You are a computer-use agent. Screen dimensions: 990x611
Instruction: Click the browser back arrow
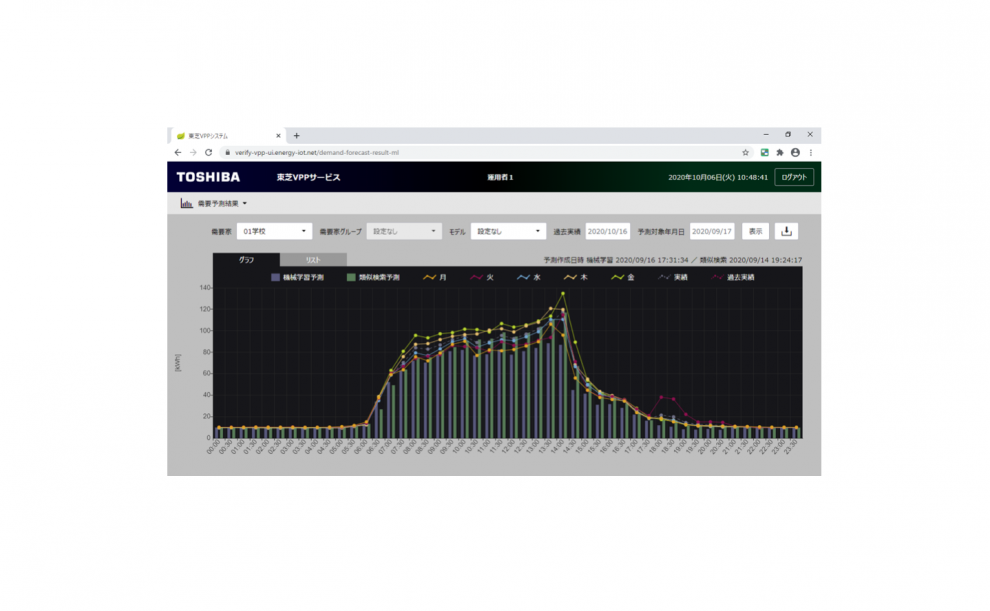click(x=177, y=153)
